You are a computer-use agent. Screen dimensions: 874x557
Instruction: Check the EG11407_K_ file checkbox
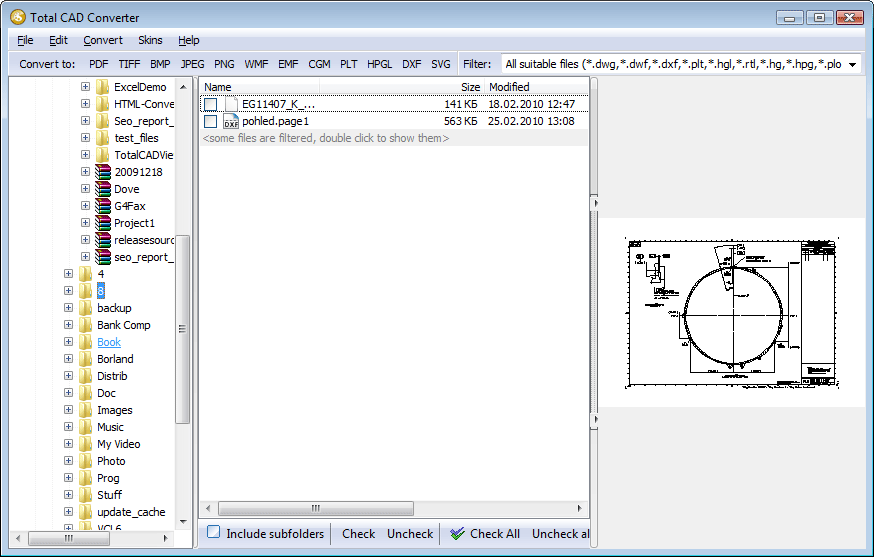[210, 104]
